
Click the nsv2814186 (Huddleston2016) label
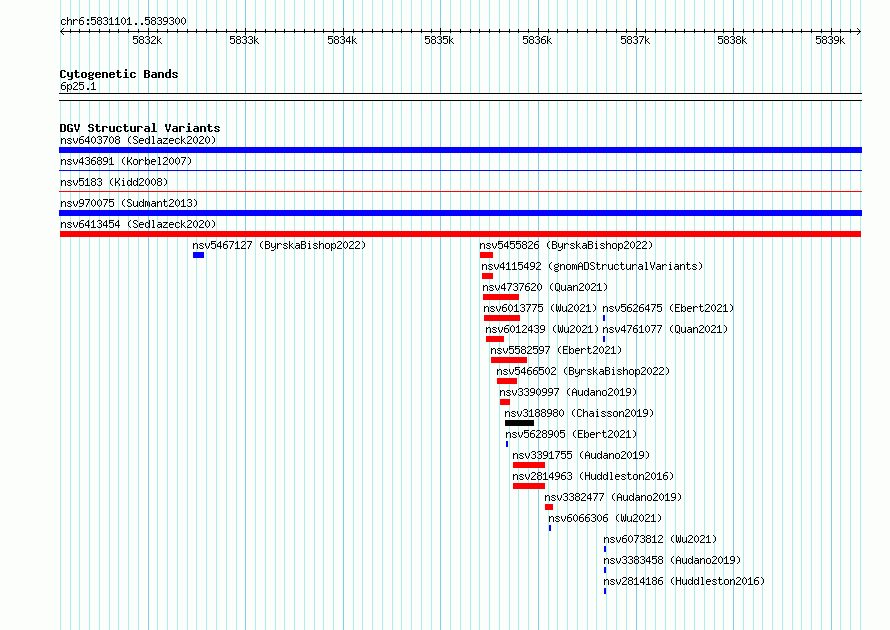[x=684, y=581]
